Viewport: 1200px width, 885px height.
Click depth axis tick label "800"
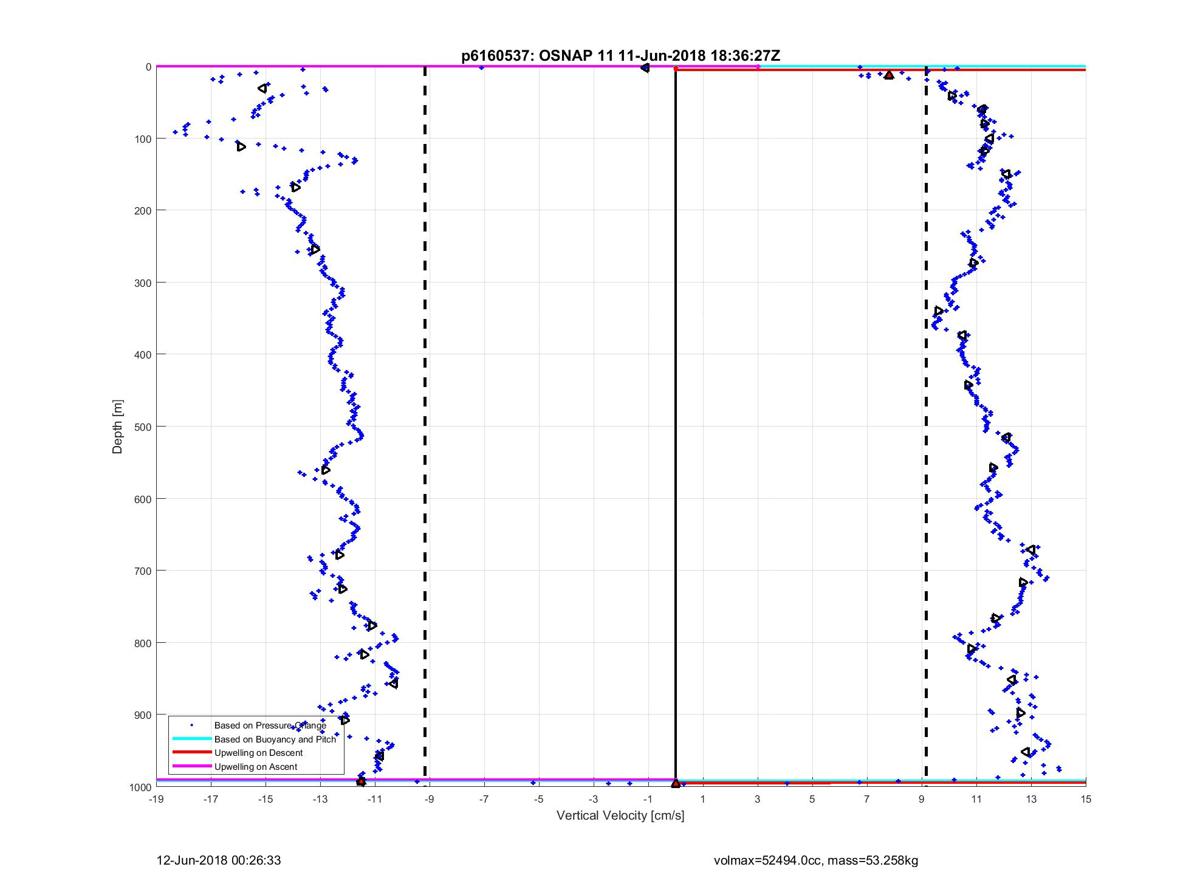coord(141,642)
